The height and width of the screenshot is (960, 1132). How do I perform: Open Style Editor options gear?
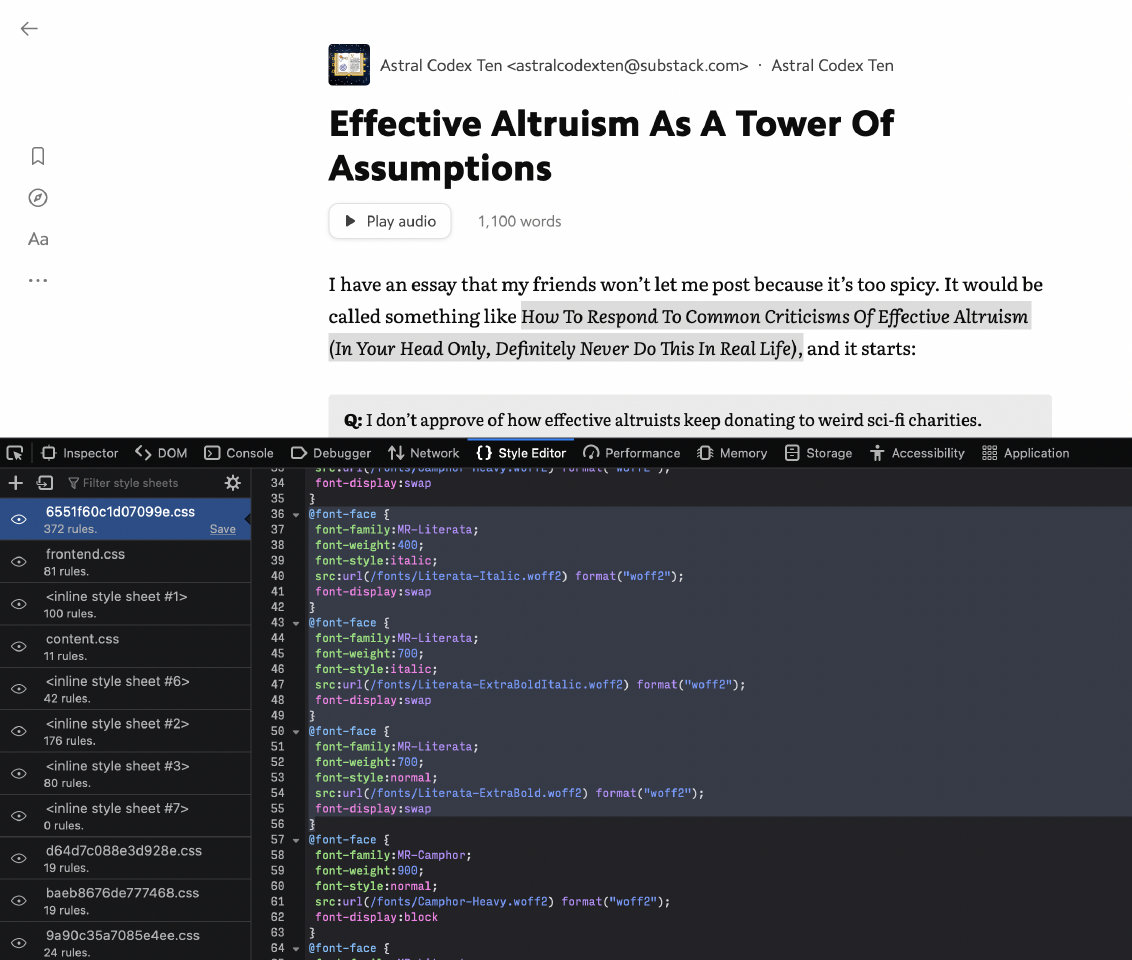tap(232, 483)
